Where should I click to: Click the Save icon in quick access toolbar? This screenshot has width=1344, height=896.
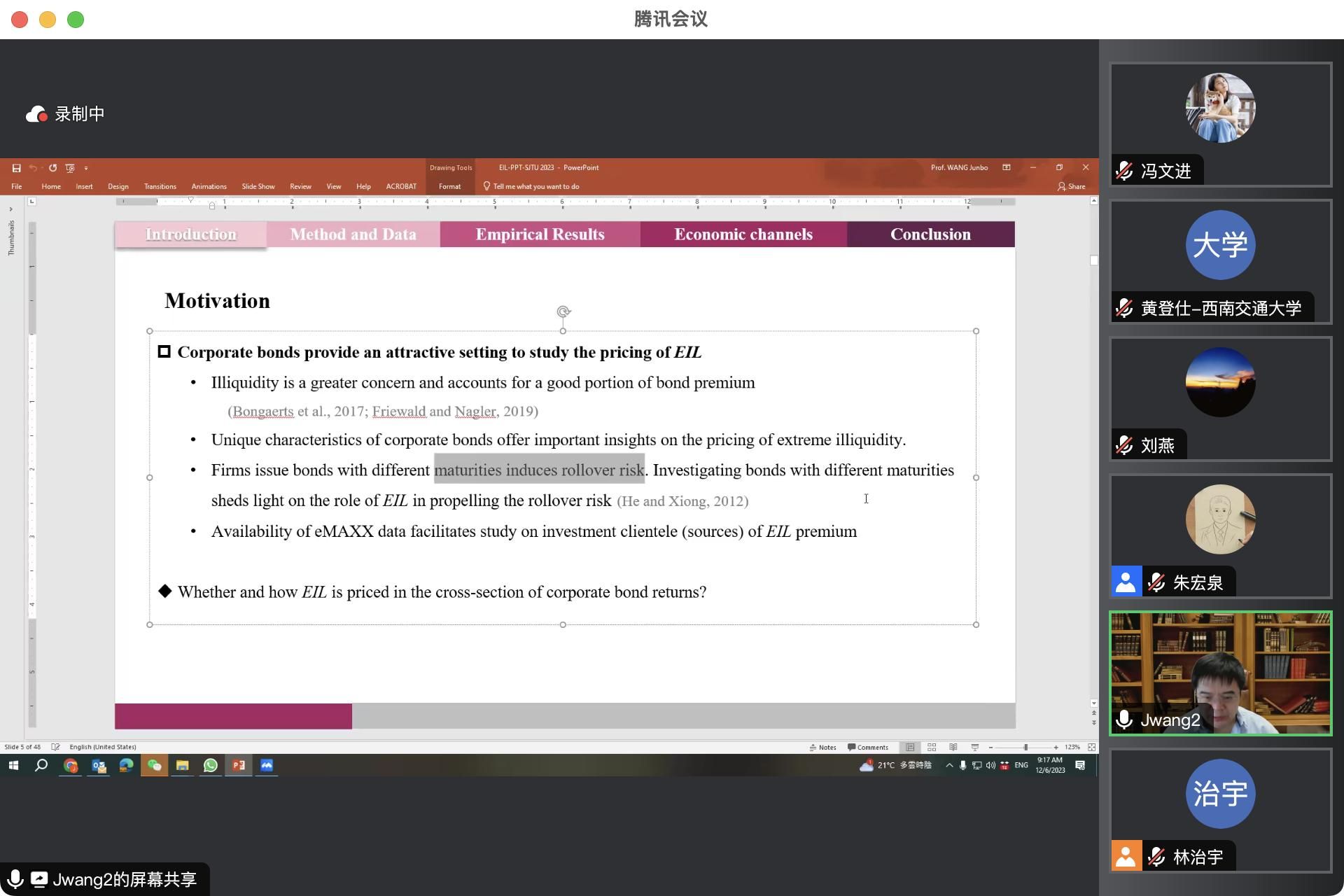(x=16, y=168)
